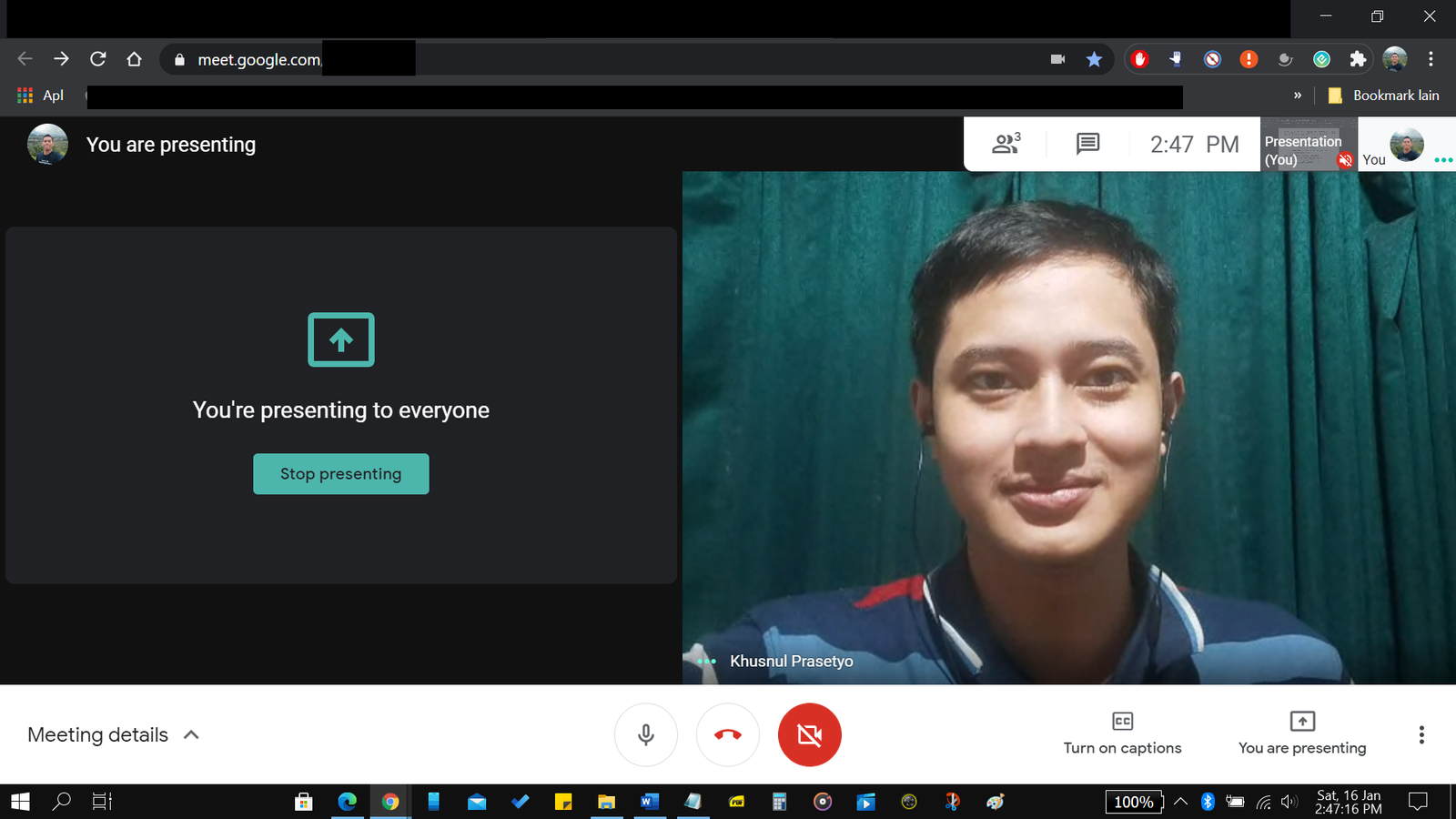
Task: Expand Meeting details
Action: [114, 734]
